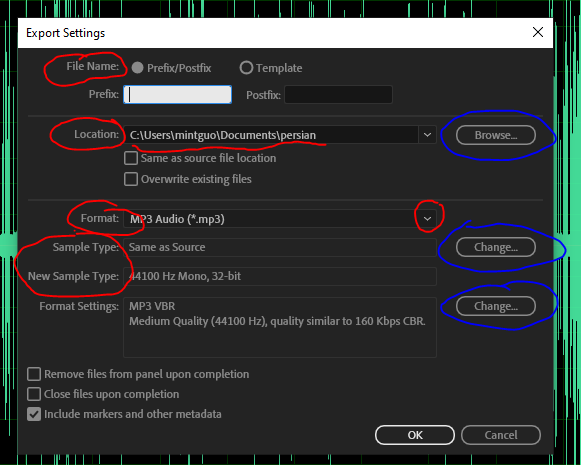Image resolution: width=581 pixels, height=465 pixels.
Task: Focus the Postfix text field
Action: (338, 94)
